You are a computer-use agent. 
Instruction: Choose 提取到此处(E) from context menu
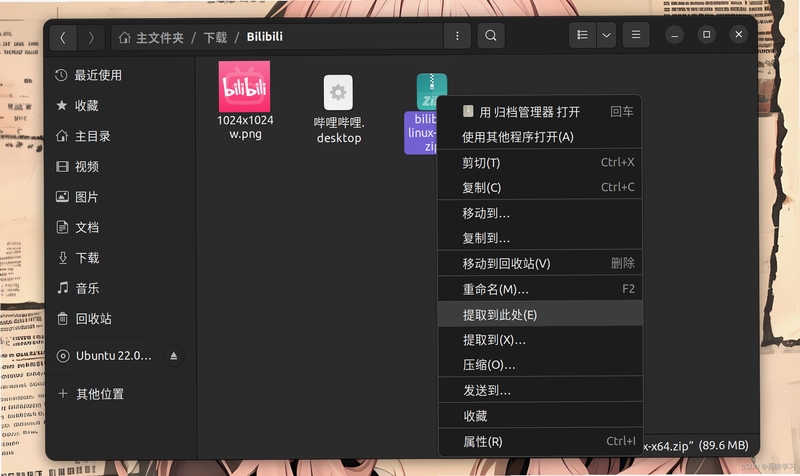point(540,315)
